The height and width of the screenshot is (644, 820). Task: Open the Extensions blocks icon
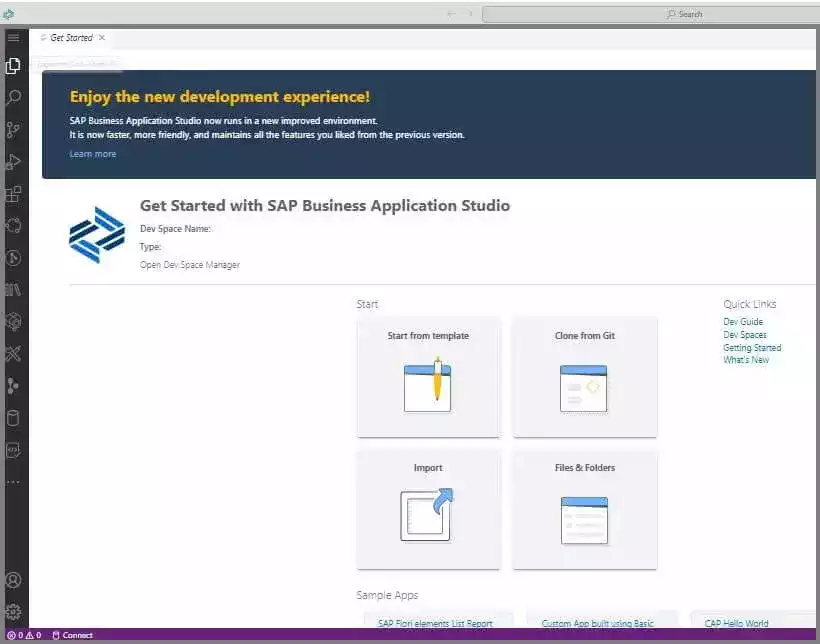click(13, 194)
